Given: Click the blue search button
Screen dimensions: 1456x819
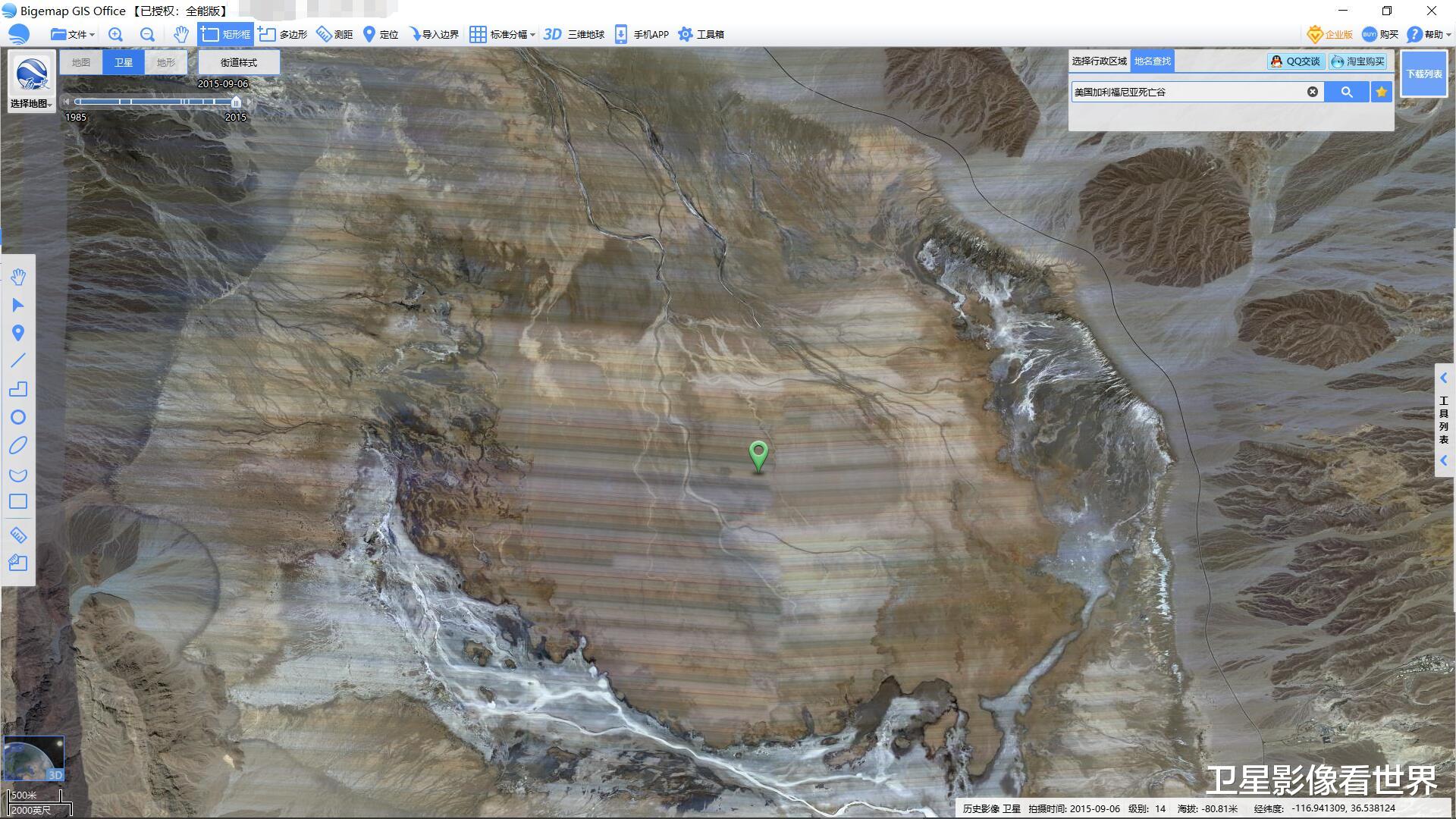Looking at the screenshot, I should (1347, 92).
